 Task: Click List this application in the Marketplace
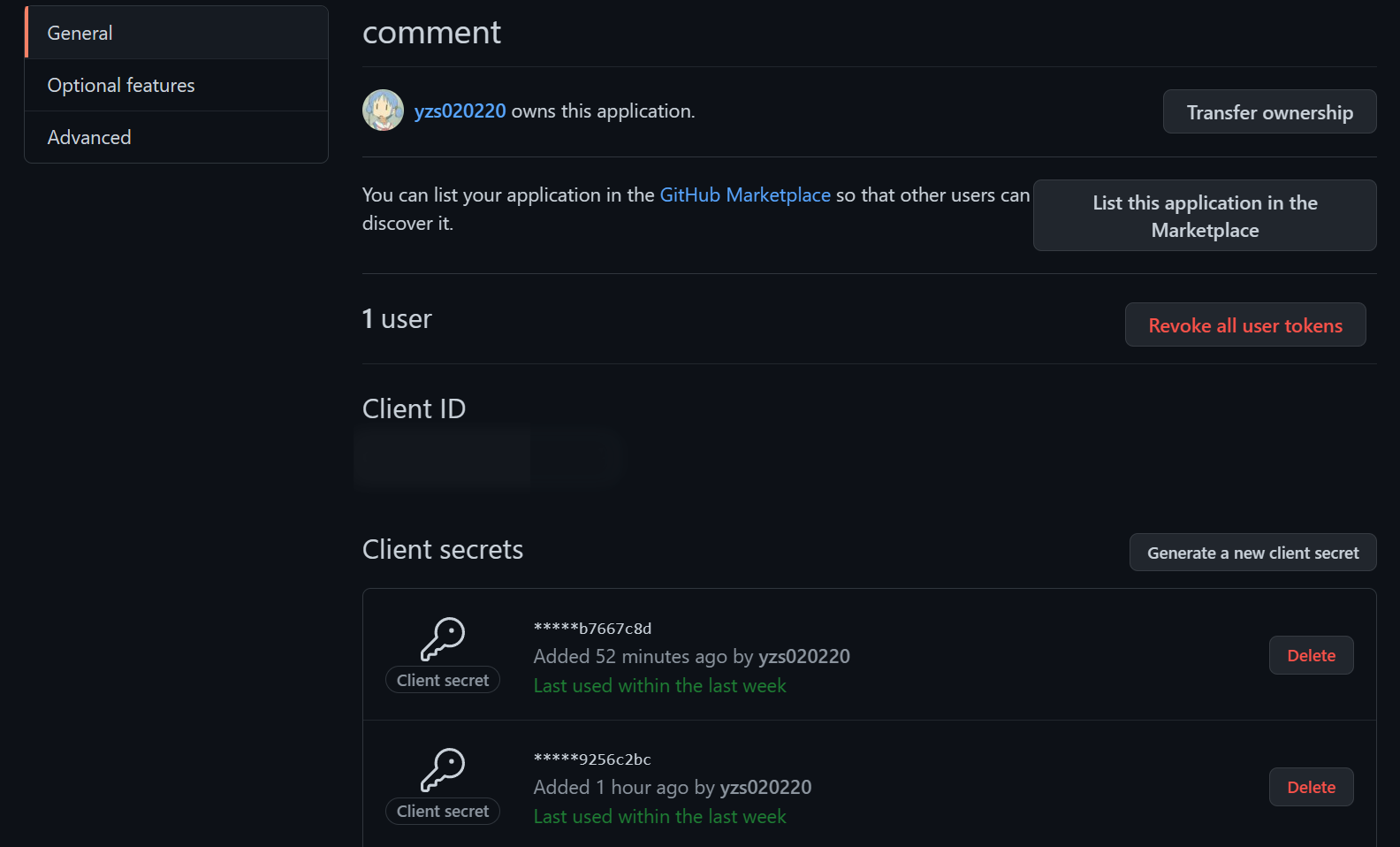[1204, 216]
